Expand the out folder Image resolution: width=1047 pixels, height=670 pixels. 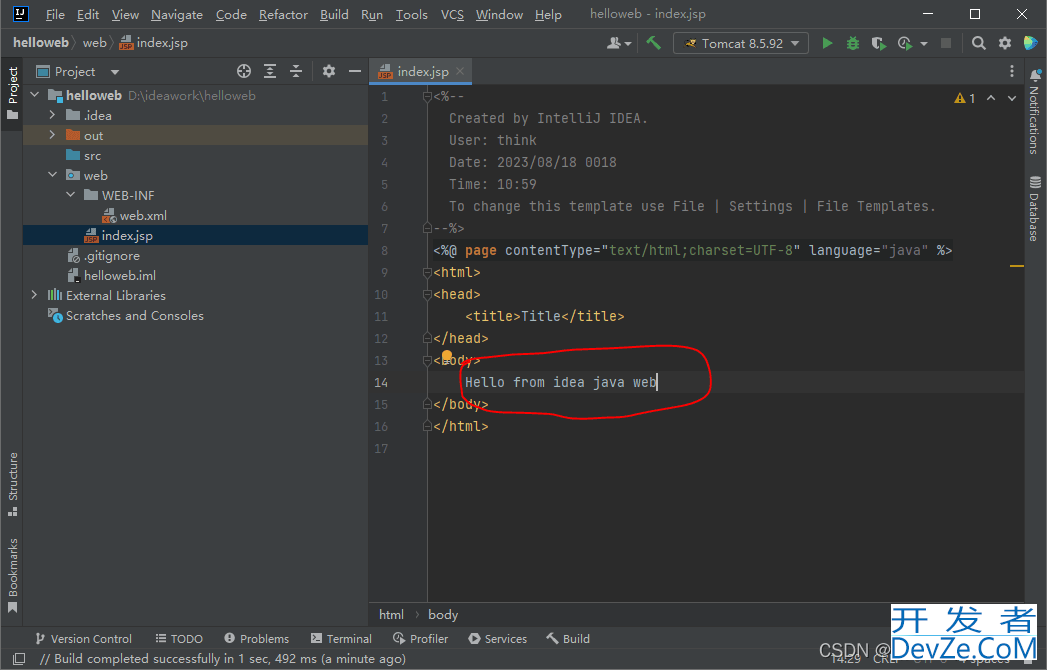53,136
